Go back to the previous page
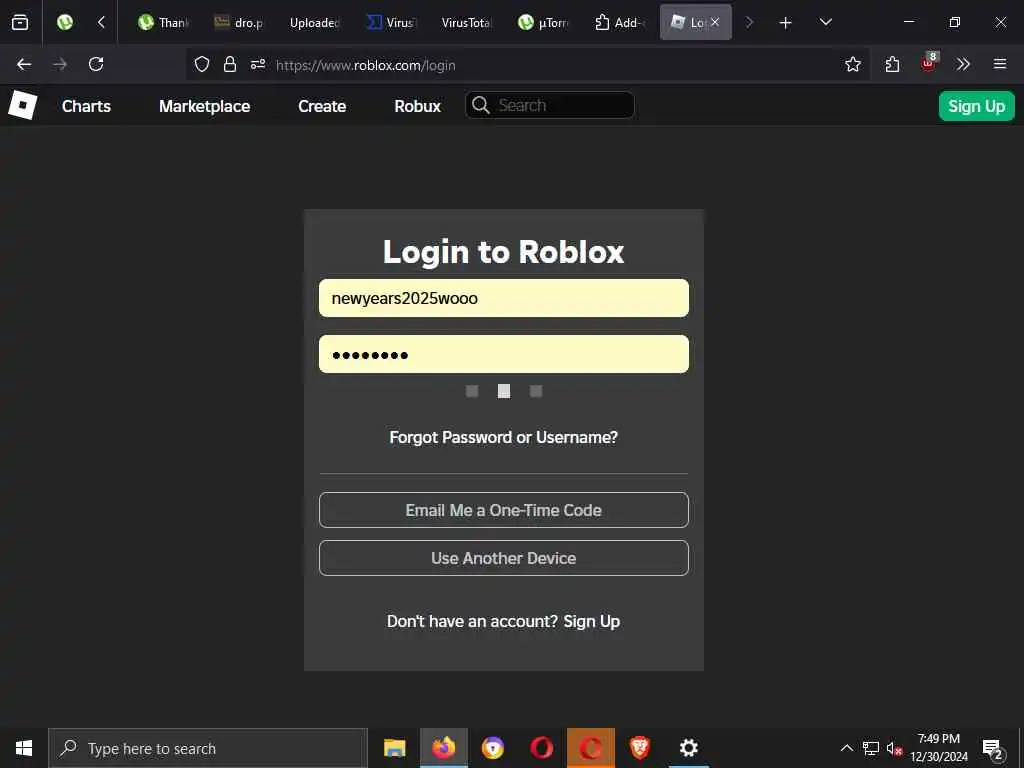The width and height of the screenshot is (1024, 768). [24, 64]
